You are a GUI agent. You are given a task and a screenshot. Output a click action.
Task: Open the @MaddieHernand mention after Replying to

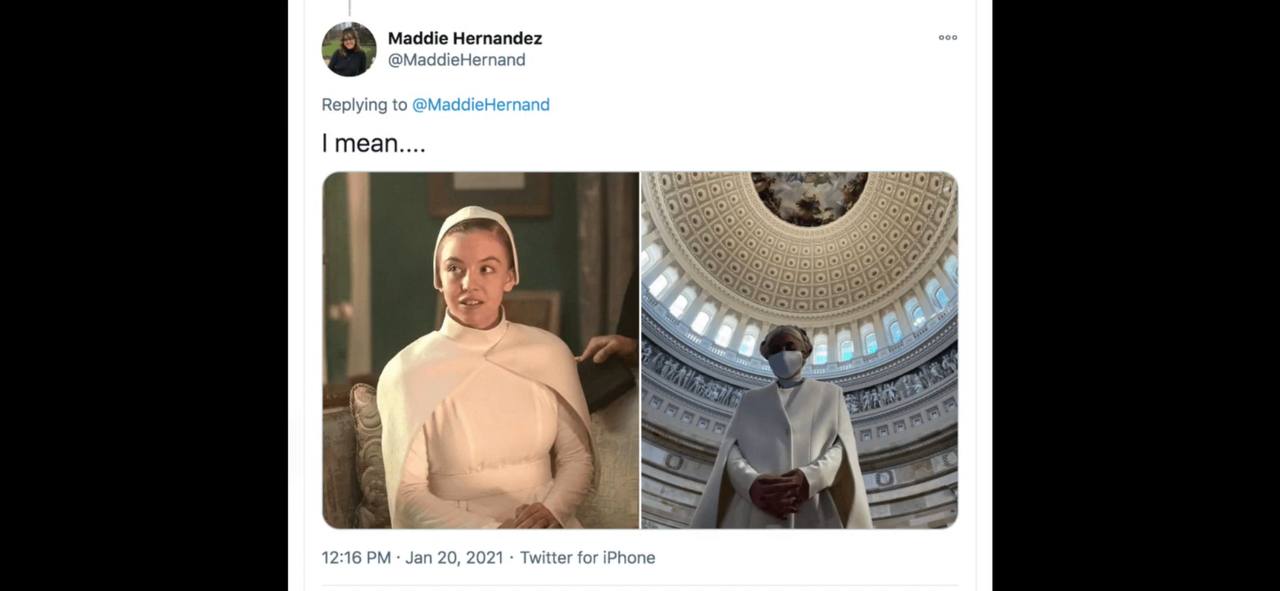[481, 104]
